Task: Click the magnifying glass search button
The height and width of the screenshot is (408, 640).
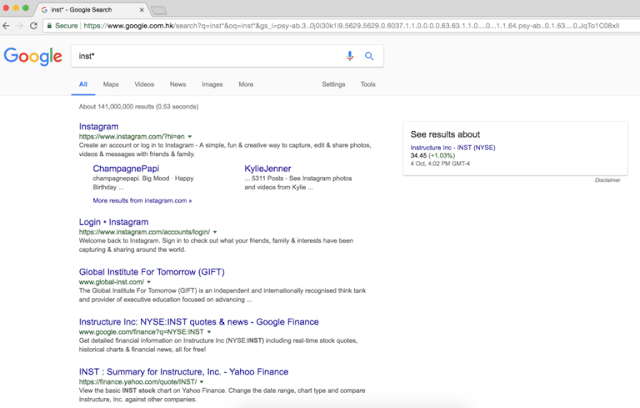Action: [369, 56]
